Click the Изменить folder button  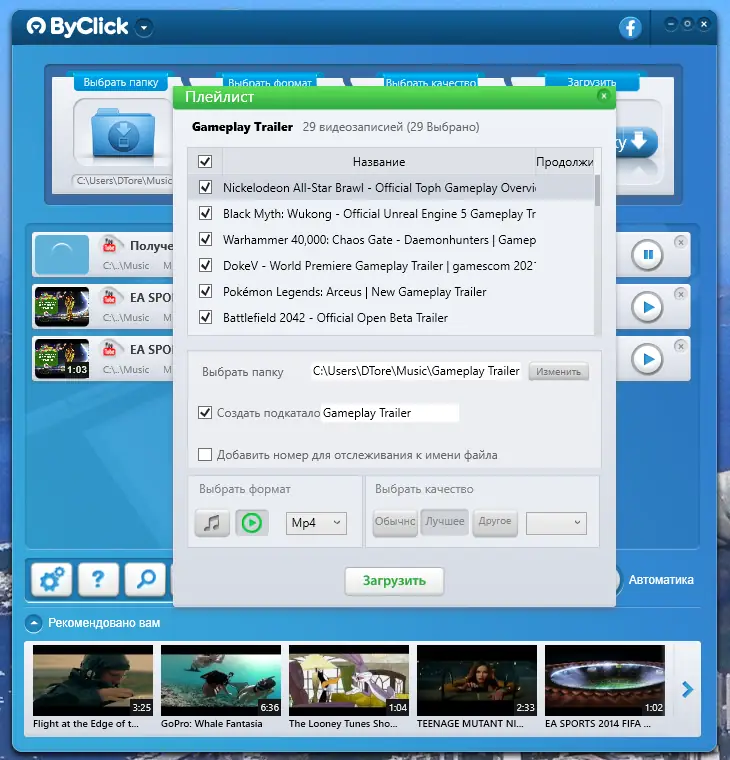tap(558, 372)
